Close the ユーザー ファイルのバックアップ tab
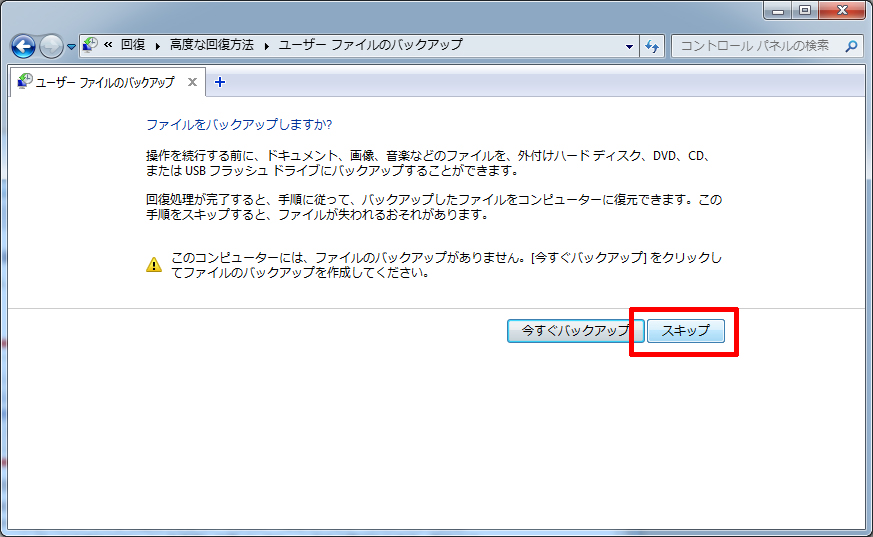The width and height of the screenshot is (873, 537). tap(192, 82)
